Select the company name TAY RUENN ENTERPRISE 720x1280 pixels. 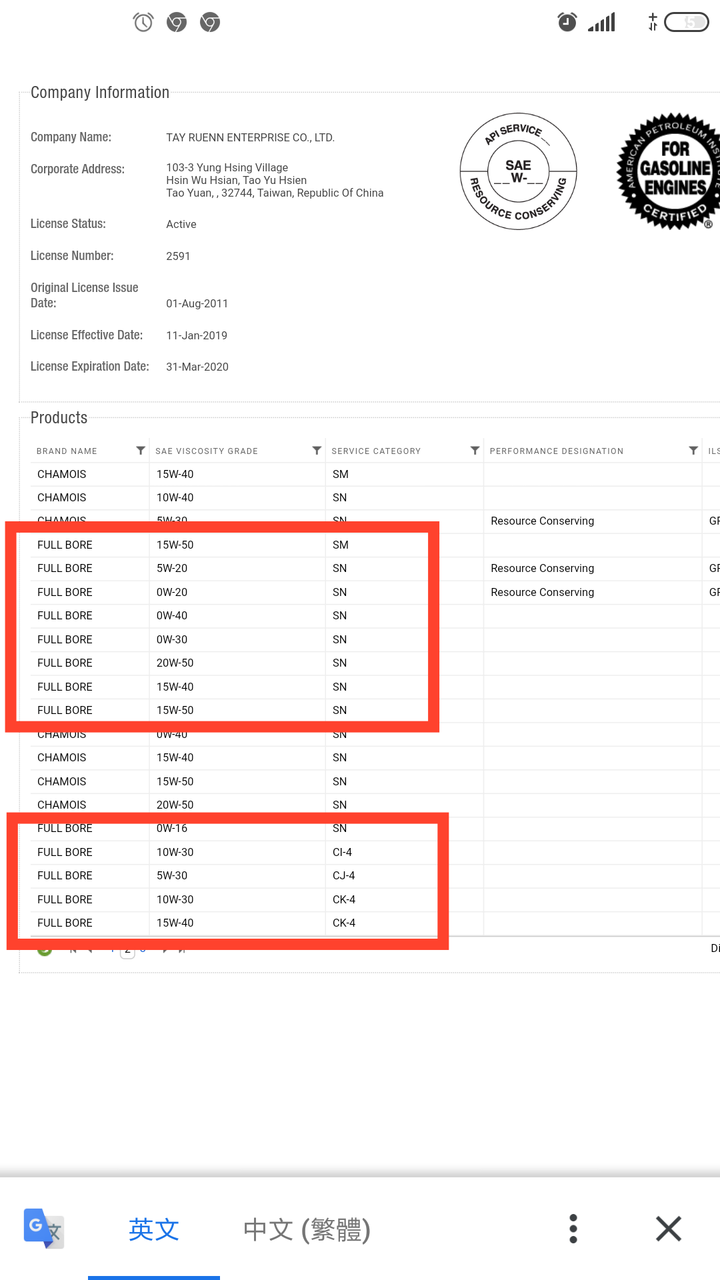pos(250,138)
